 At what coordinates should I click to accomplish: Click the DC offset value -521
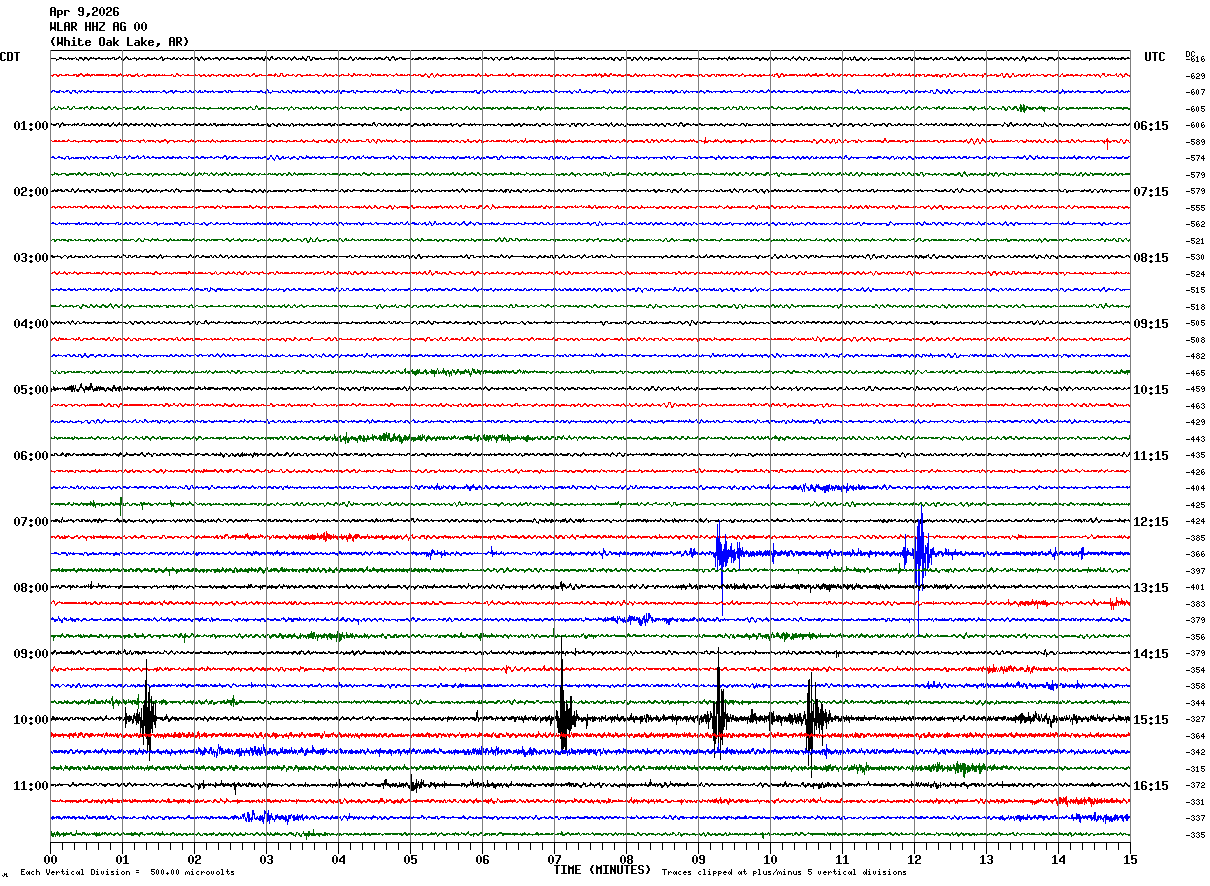click(1195, 241)
